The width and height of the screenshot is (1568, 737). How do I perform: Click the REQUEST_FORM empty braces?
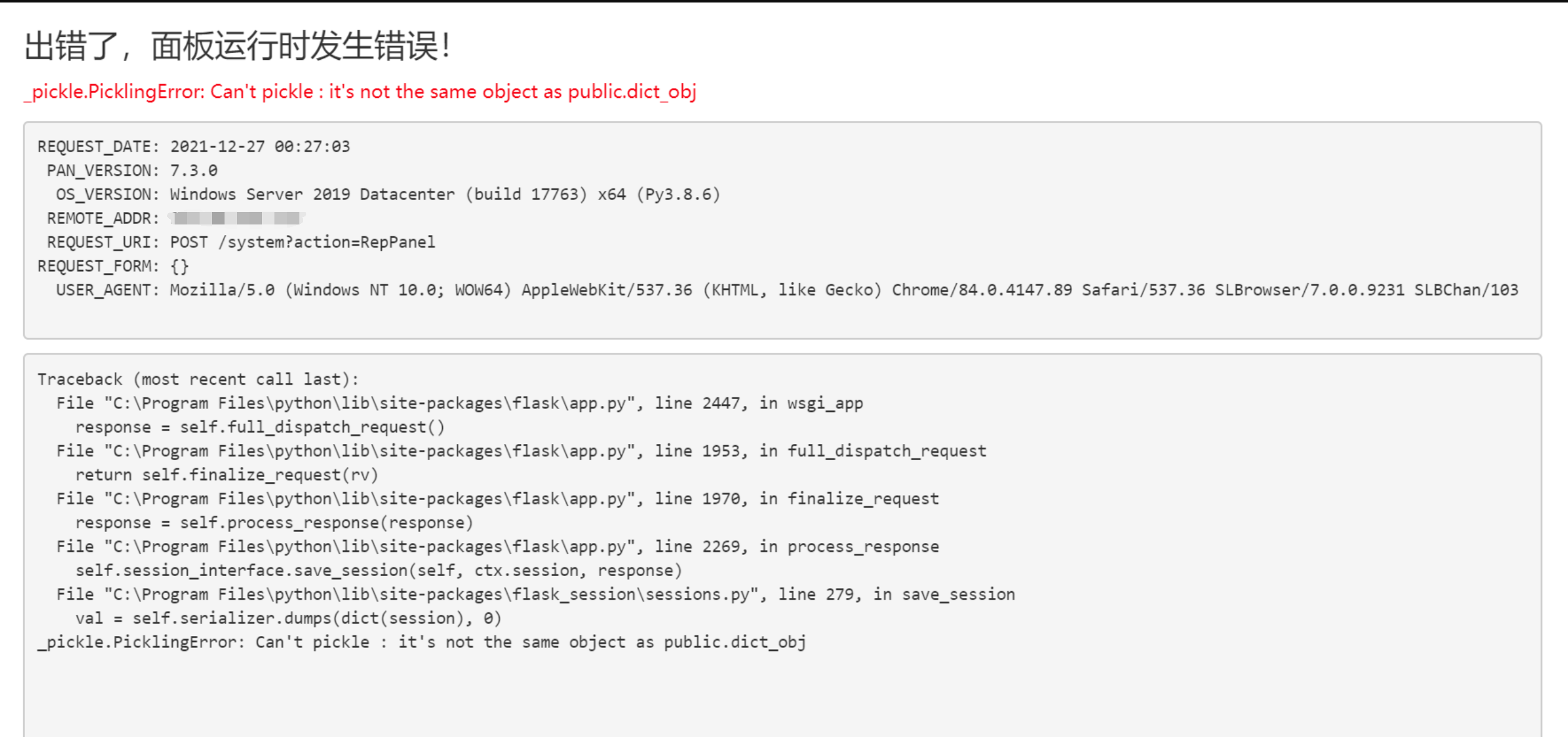pos(180,266)
